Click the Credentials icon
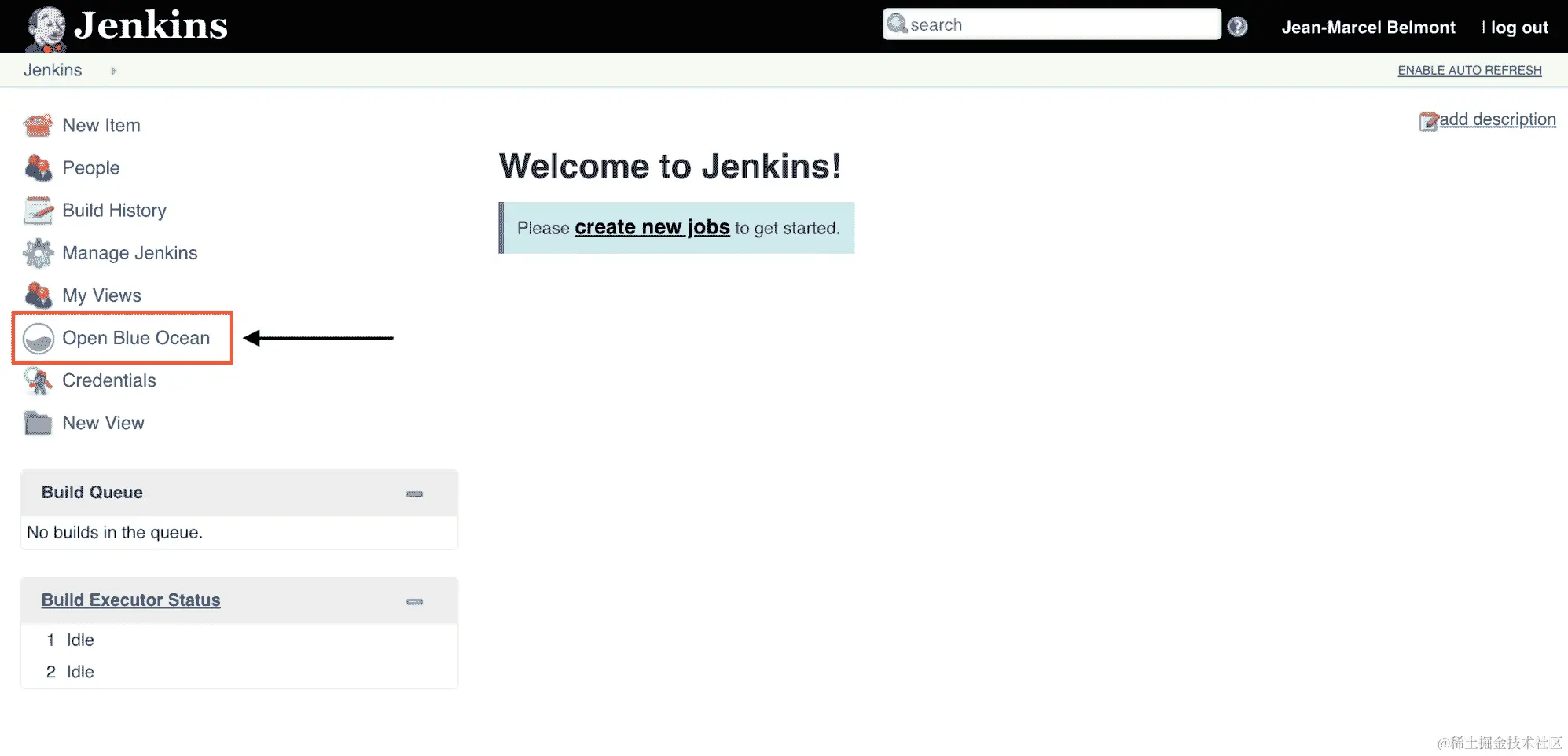Viewport: 1568px width, 756px height. 38,380
